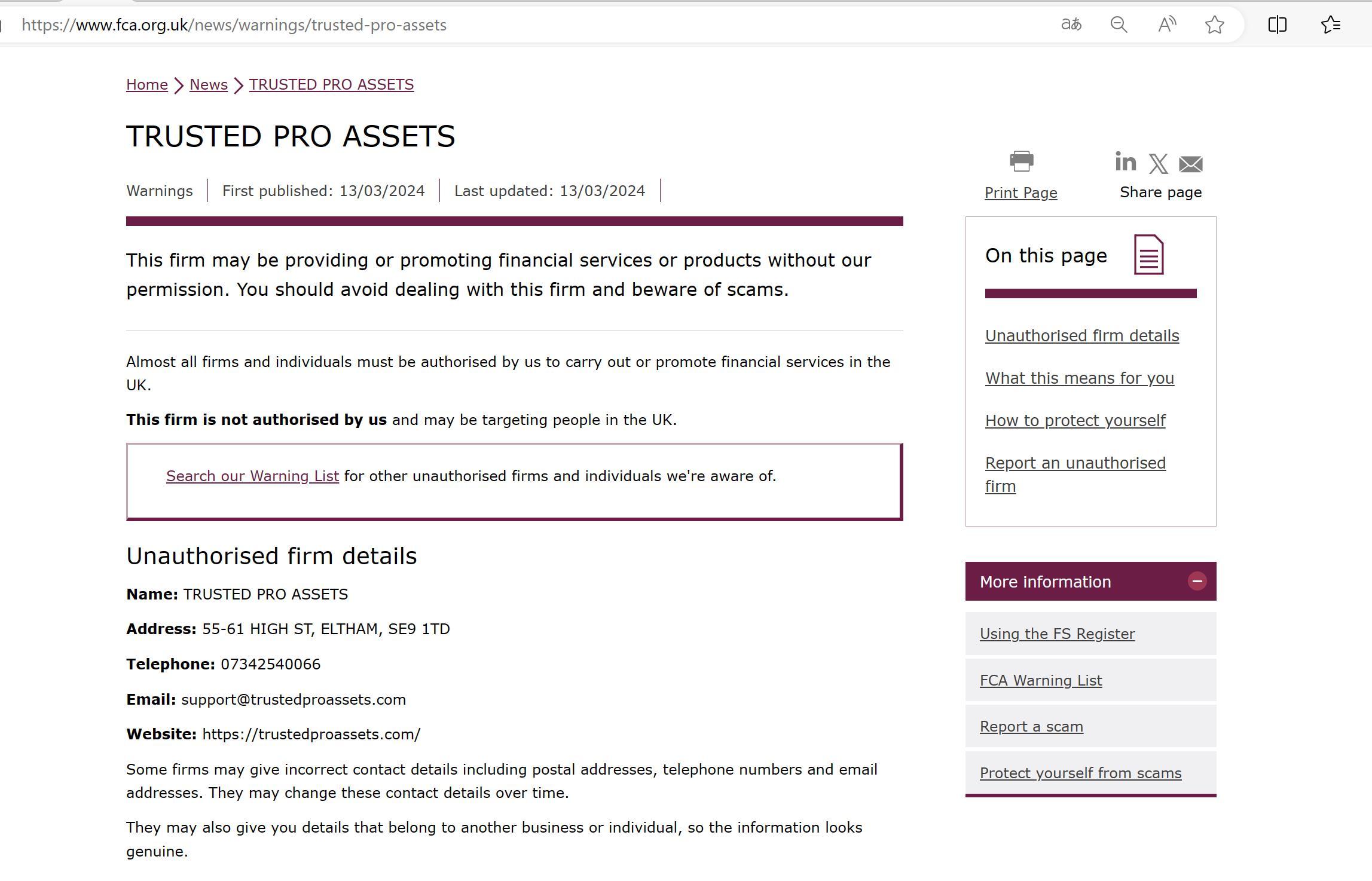Viewport: 1372px width, 881px height.
Task: Jump to How to protect yourself
Action: coord(1075,421)
